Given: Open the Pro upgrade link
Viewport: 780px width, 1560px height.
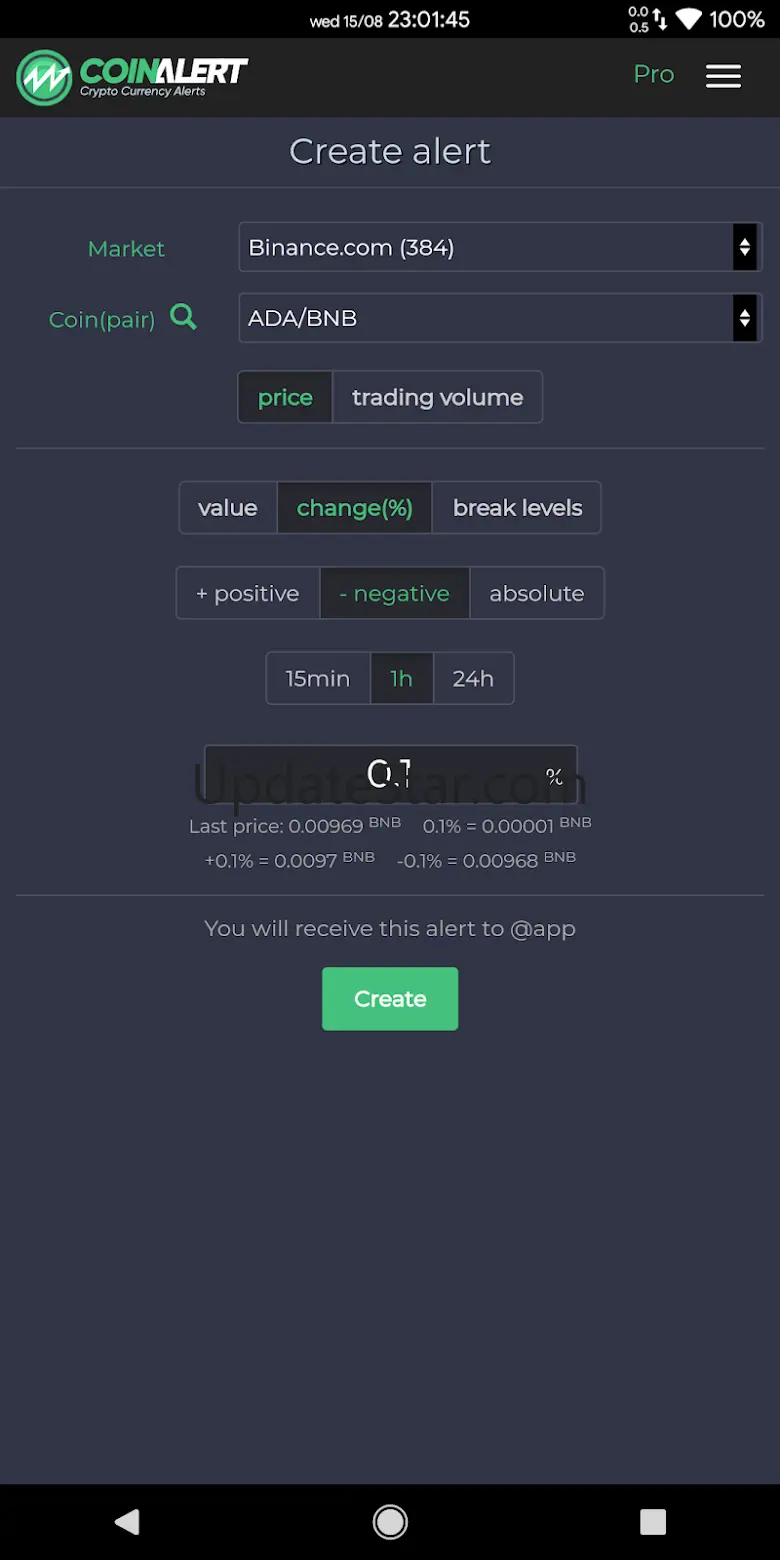Looking at the screenshot, I should [654, 75].
